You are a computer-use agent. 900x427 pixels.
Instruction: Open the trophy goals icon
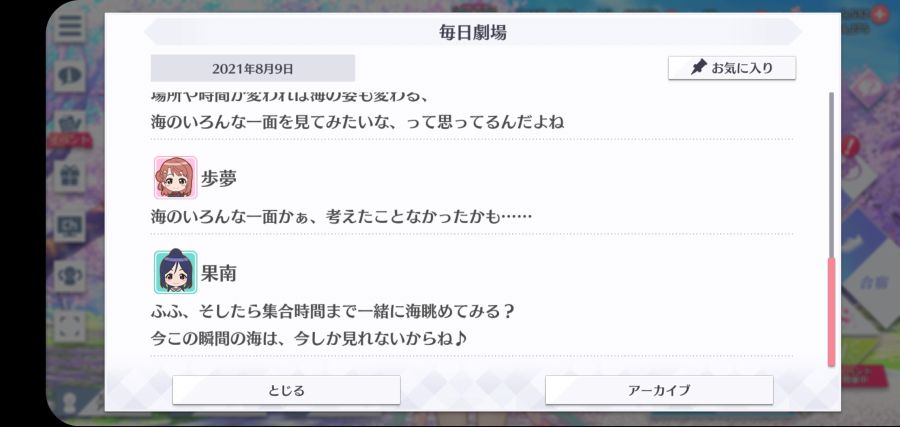click(70, 275)
